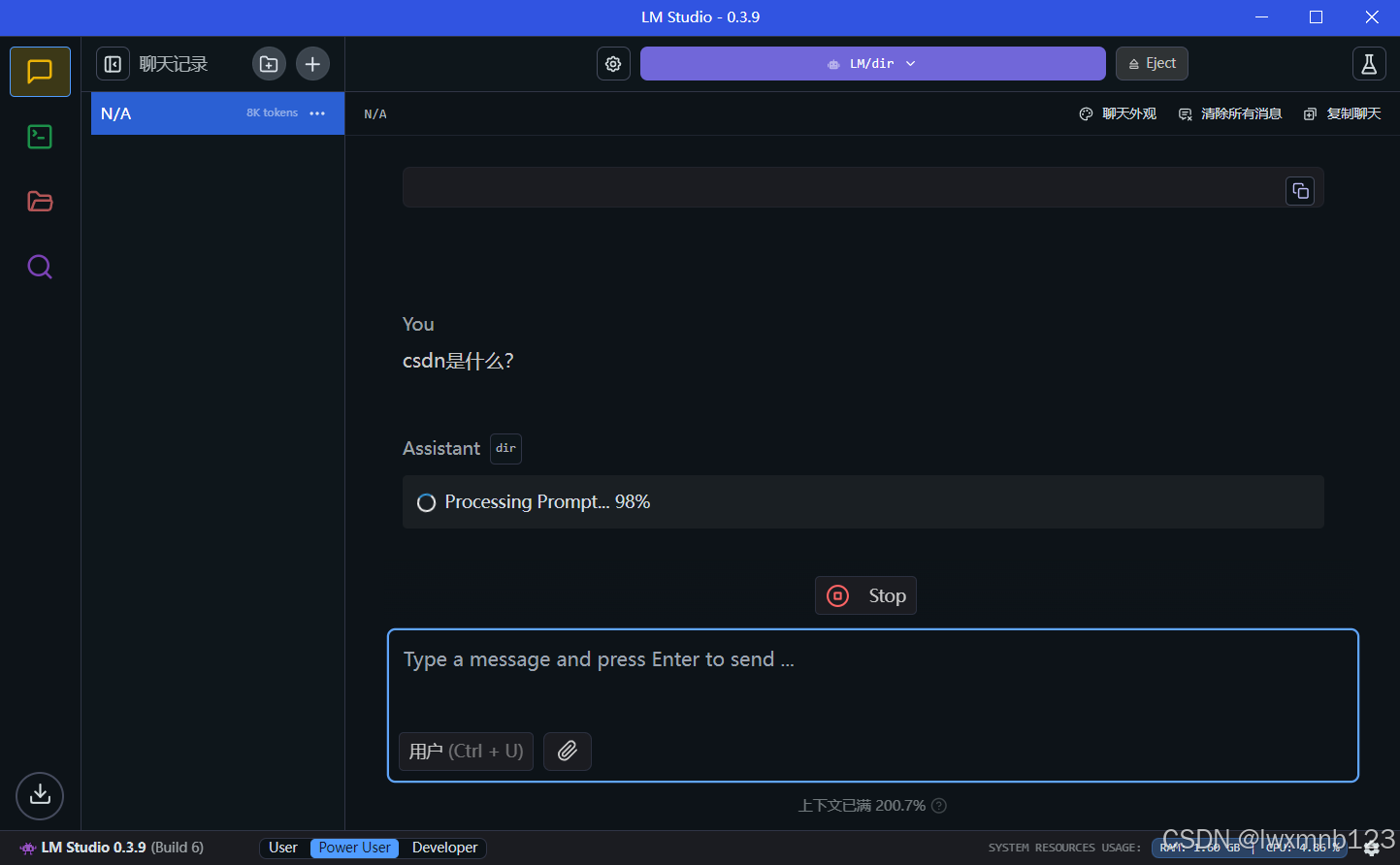This screenshot has width=1400, height=865.
Task: Duplicate the chat with copy chat button
Action: pyautogui.click(x=1343, y=114)
